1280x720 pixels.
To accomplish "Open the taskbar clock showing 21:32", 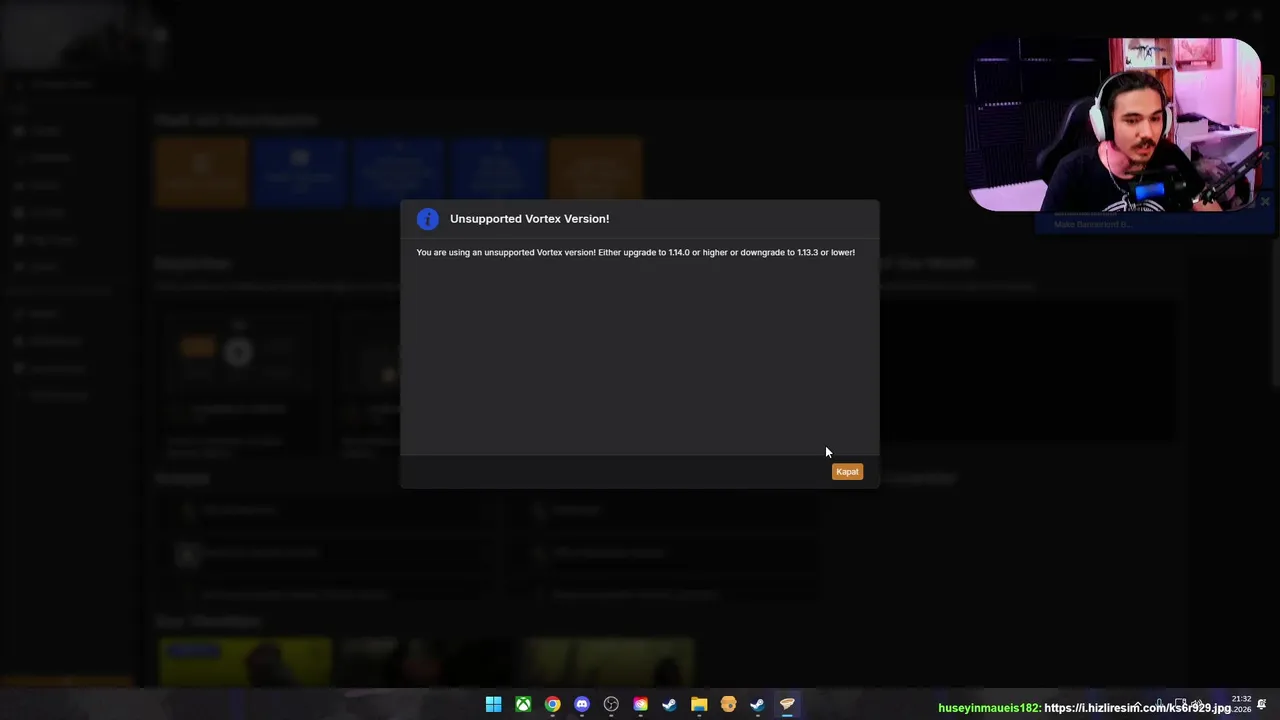I will 1241,704.
